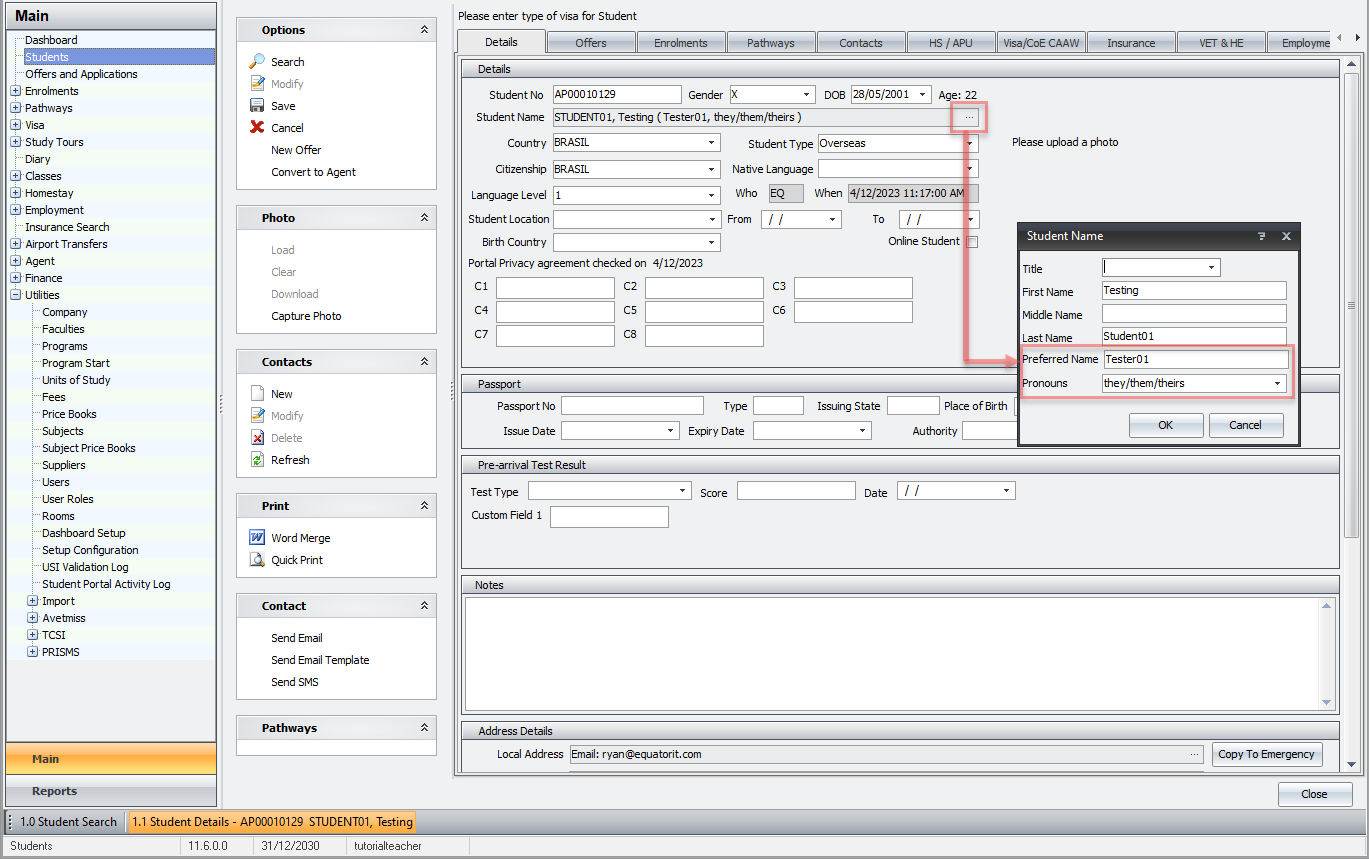This screenshot has height=859, width=1369.
Task: Click the Save disk icon
Action: [x=257, y=106]
